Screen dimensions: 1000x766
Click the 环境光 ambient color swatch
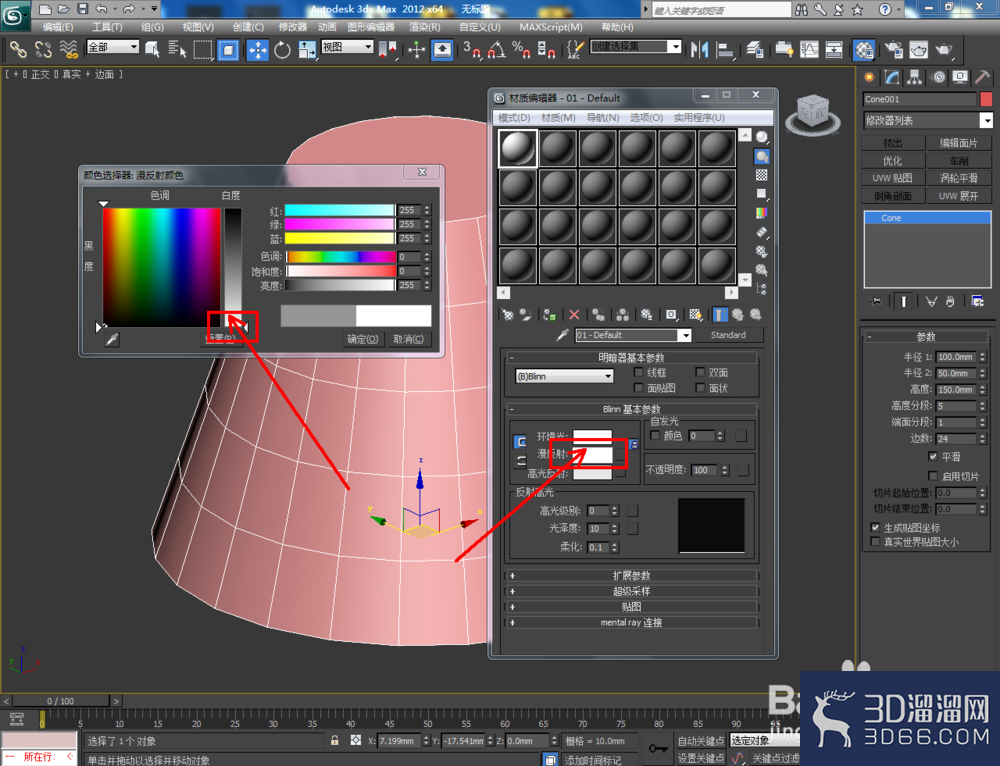(592, 436)
